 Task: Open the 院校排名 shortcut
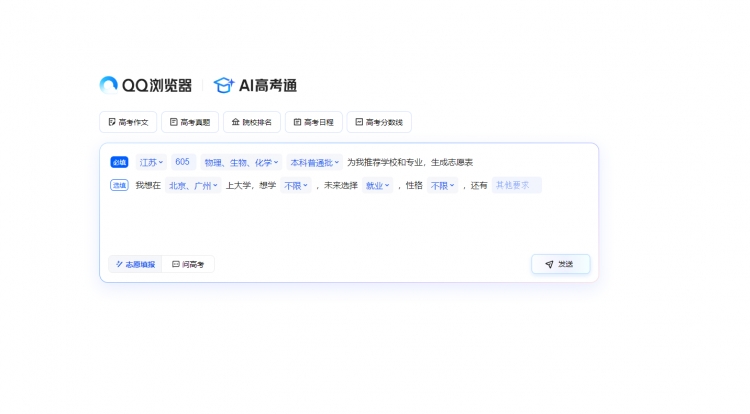[x=252, y=122]
